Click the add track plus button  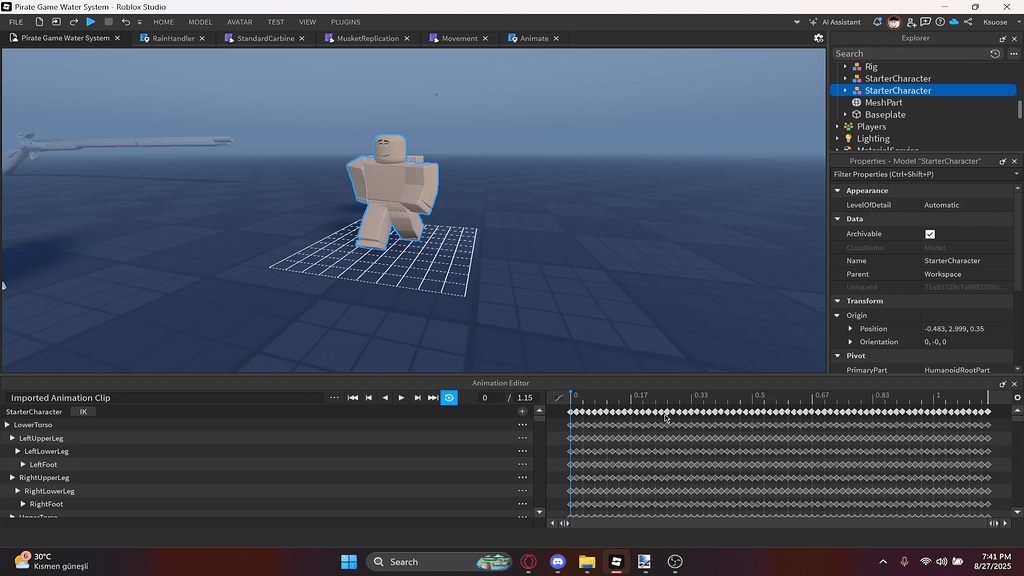522,411
